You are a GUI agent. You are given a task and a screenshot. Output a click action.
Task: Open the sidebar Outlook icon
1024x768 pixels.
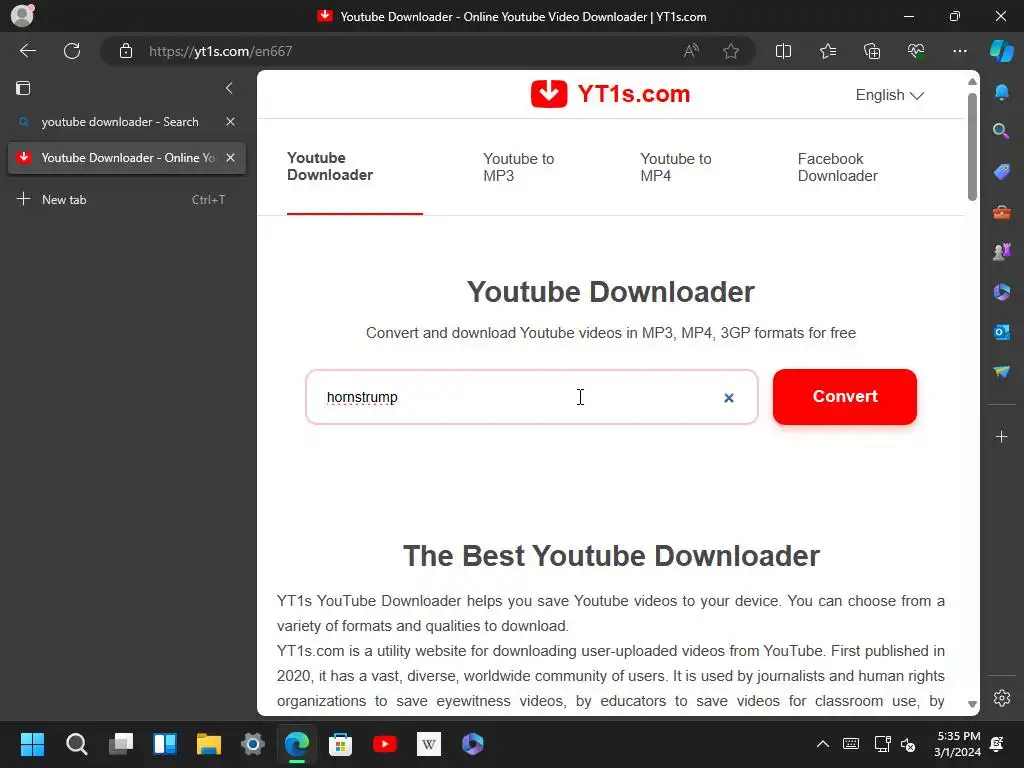(x=1001, y=332)
